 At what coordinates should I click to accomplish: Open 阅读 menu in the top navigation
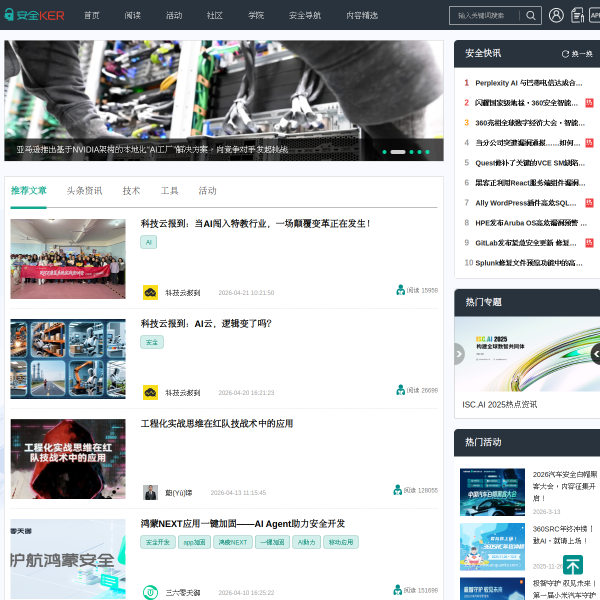point(133,15)
